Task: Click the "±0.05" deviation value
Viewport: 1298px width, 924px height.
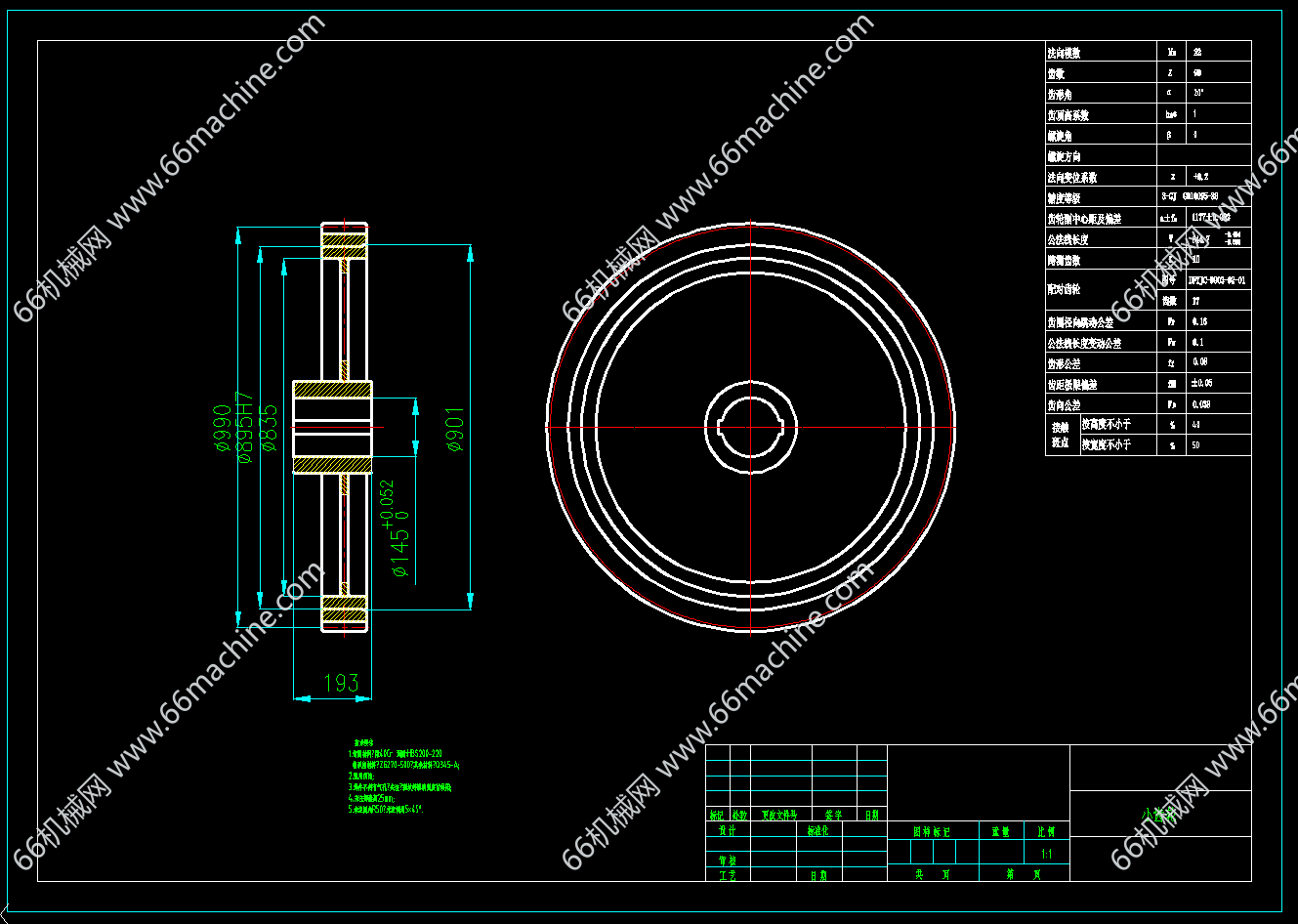Action: tap(1201, 383)
